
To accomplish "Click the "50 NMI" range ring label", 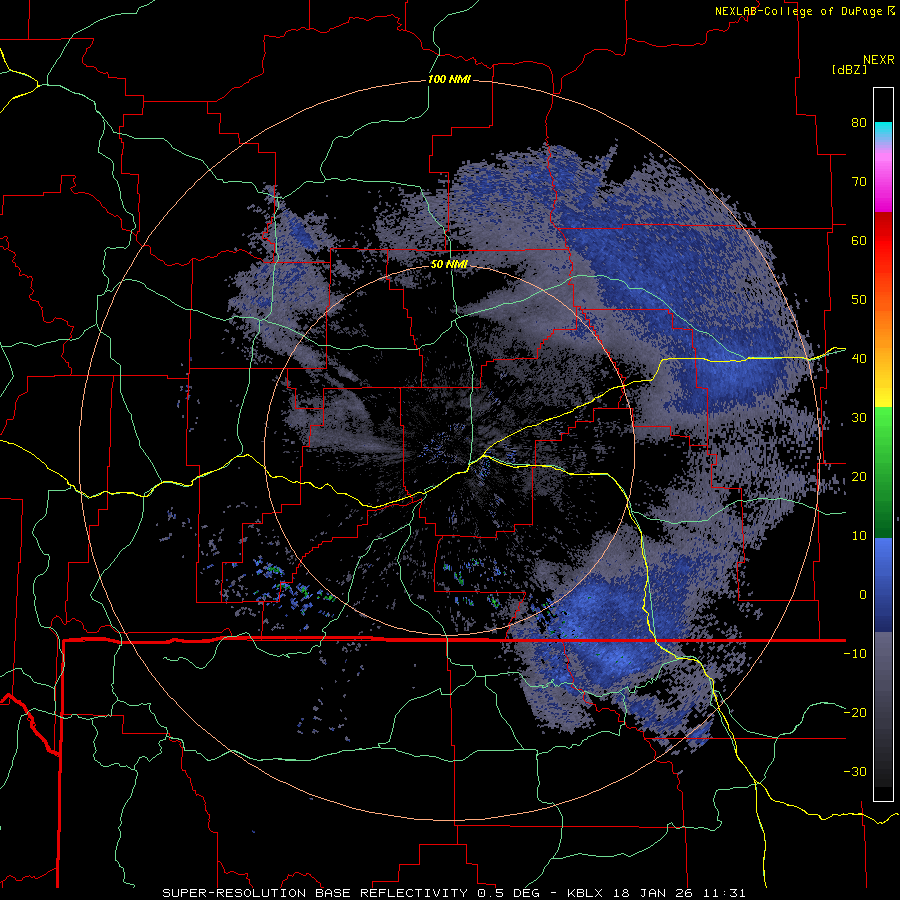I will click(449, 265).
